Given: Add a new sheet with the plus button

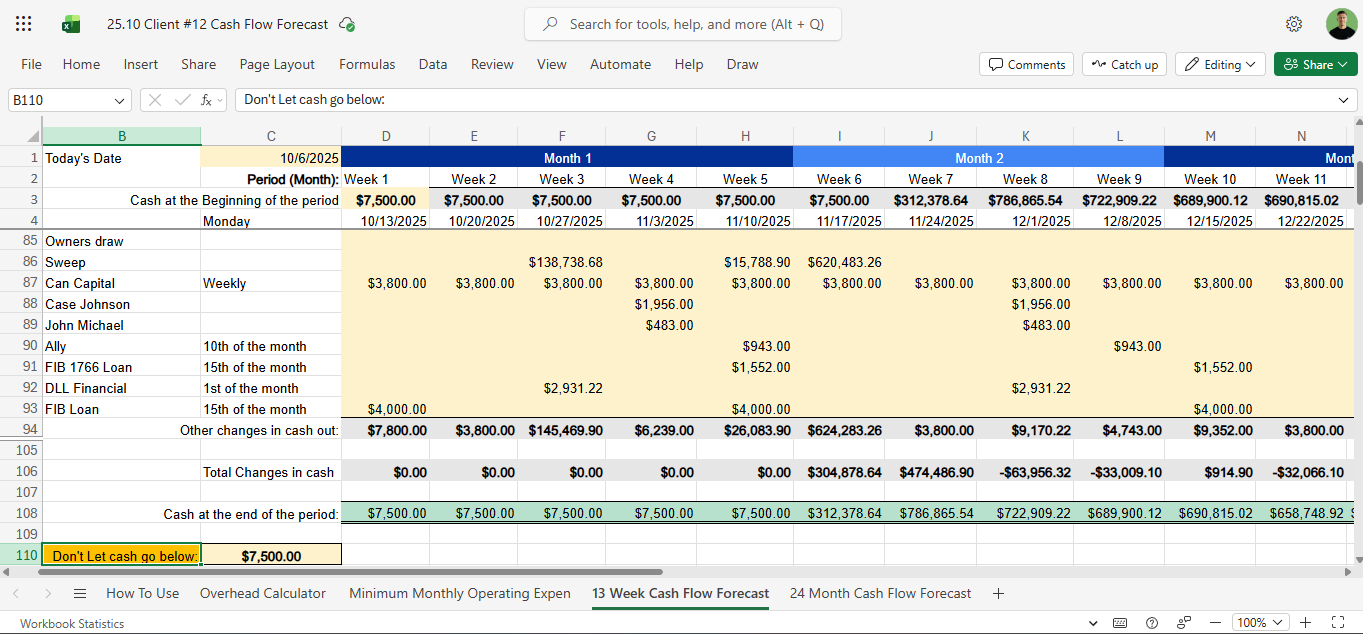Looking at the screenshot, I should [998, 593].
